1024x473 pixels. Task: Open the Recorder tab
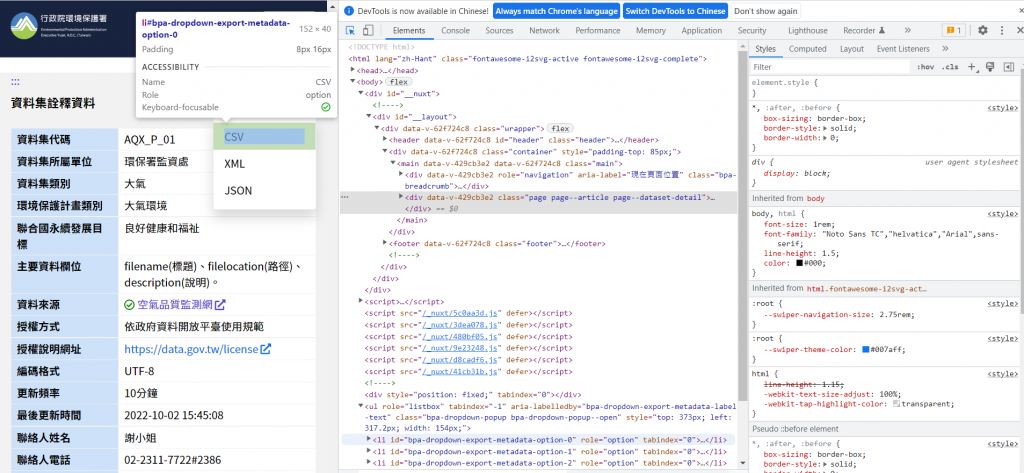863,30
